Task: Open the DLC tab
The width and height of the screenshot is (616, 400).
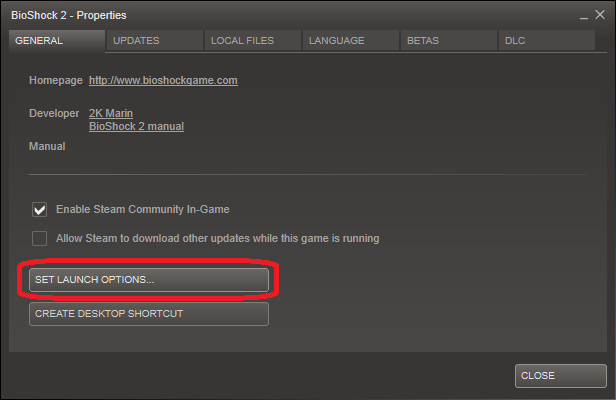Action: click(546, 40)
